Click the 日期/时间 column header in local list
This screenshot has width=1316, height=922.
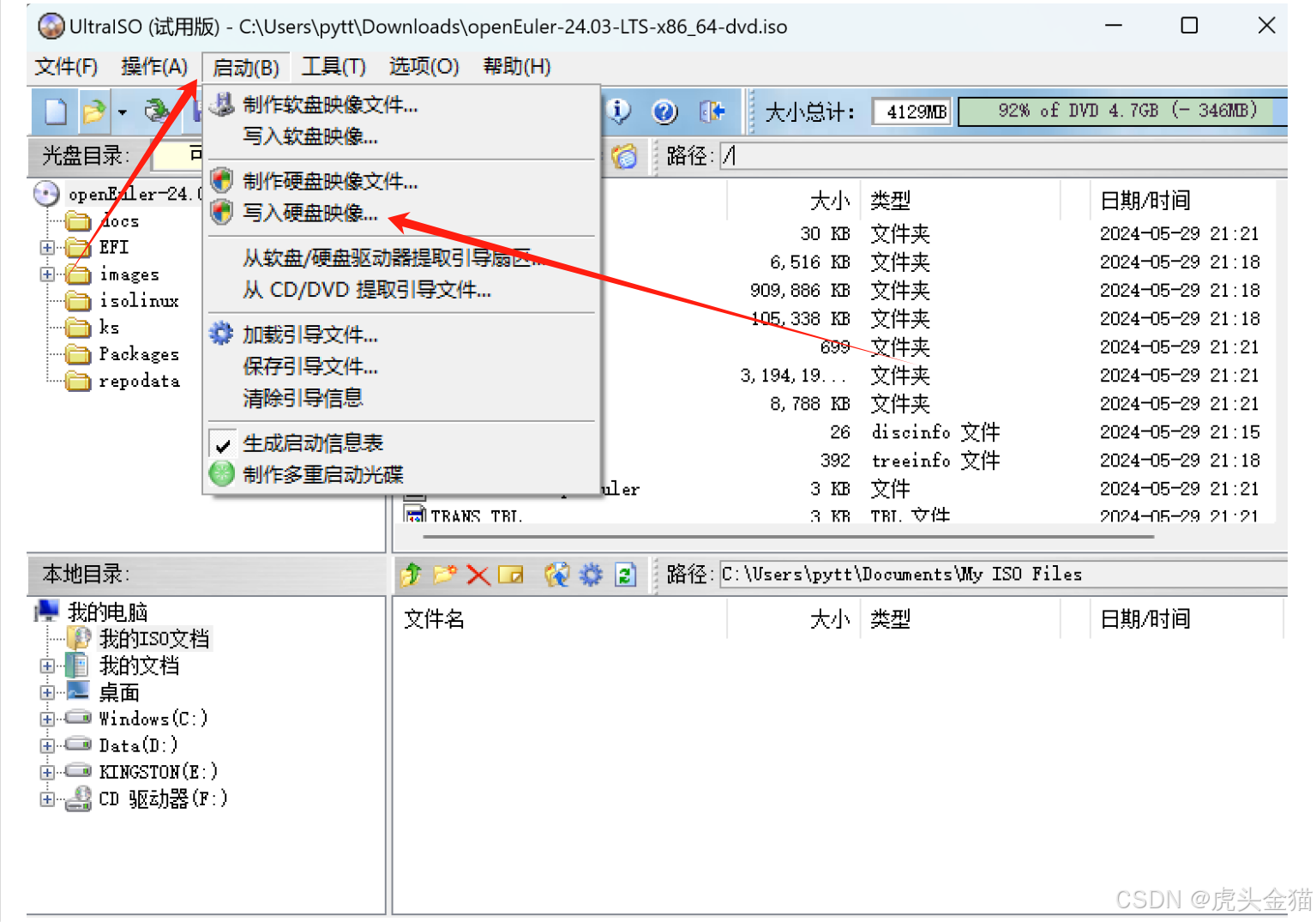click(1145, 619)
